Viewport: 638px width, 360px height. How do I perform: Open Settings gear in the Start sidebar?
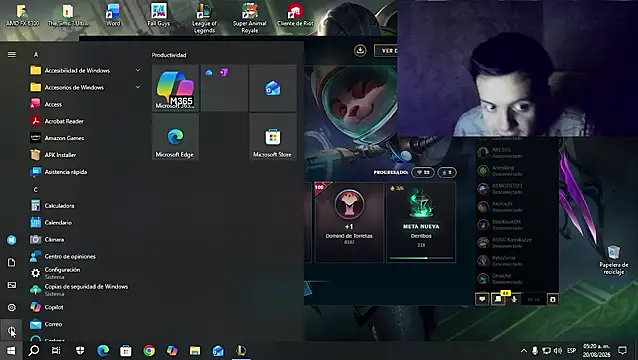12,308
